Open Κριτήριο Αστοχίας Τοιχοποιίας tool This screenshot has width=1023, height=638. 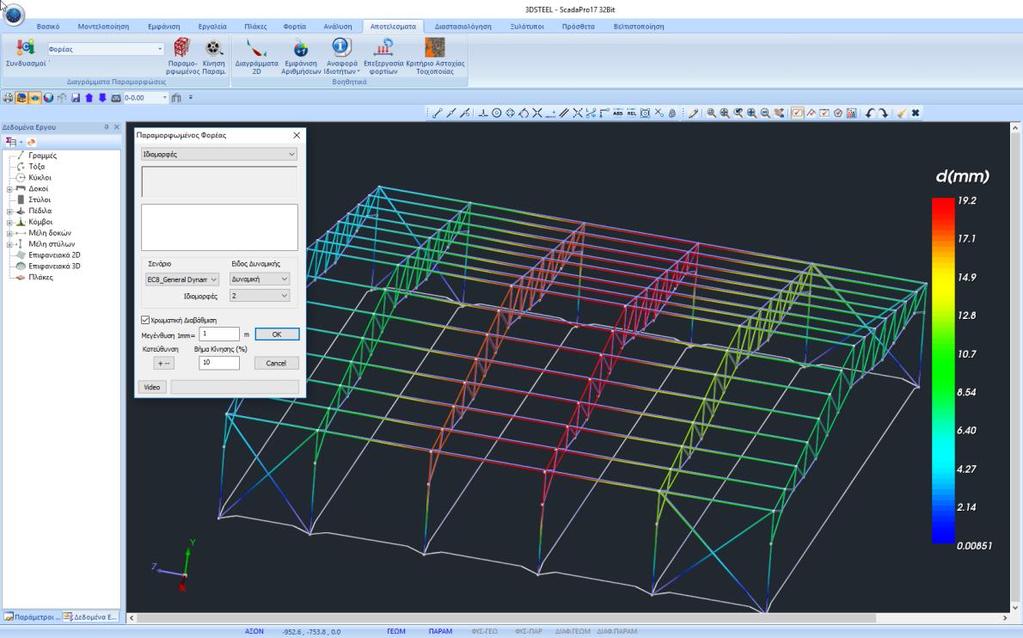435,56
